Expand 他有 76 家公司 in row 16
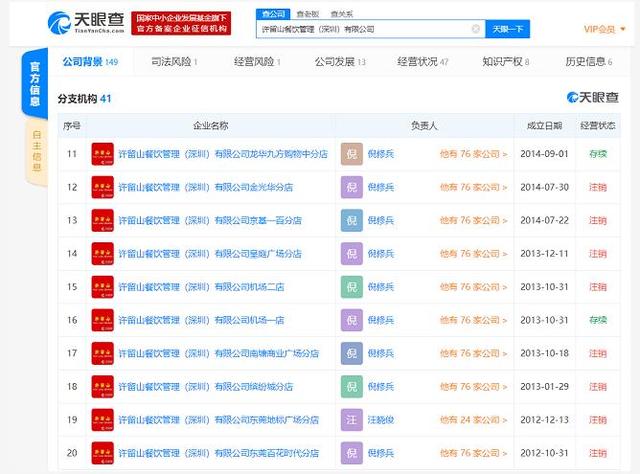This screenshot has height=474, width=640. coord(473,320)
